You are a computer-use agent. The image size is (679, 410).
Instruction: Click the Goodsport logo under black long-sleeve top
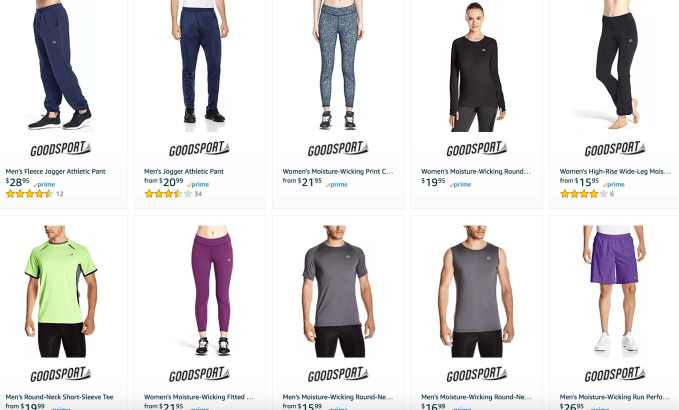pos(476,149)
